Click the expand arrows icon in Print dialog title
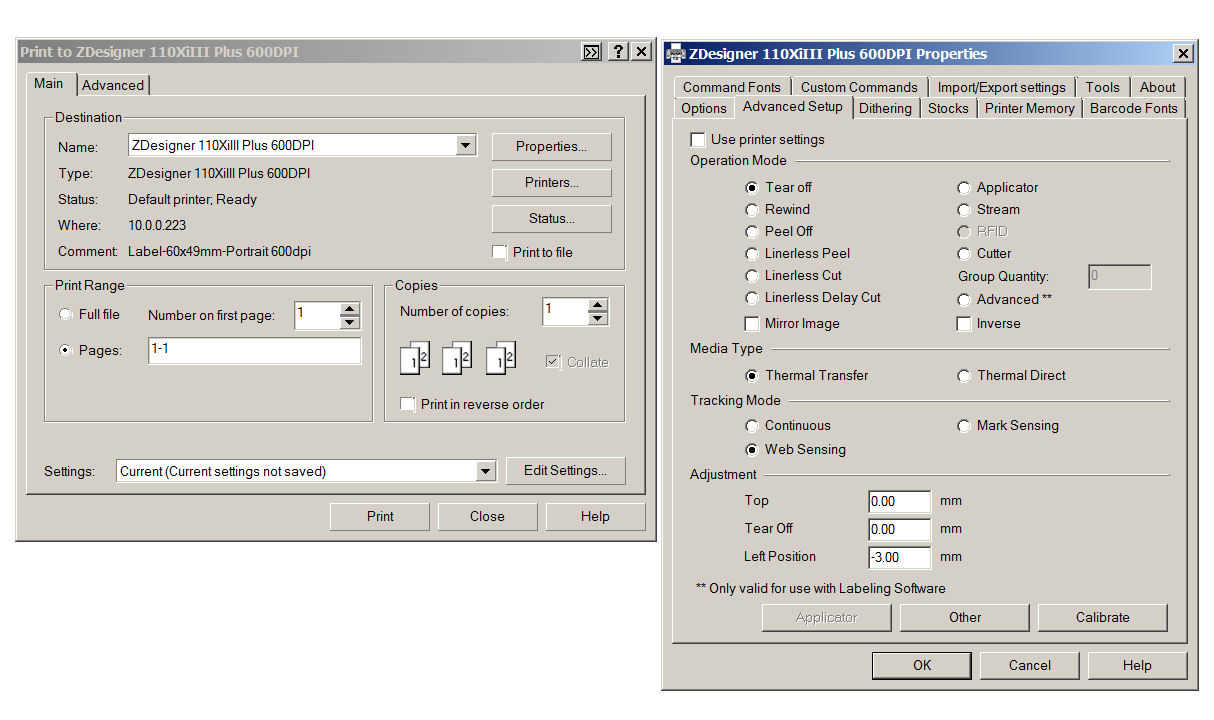This screenshot has width=1214, height=720. point(592,52)
